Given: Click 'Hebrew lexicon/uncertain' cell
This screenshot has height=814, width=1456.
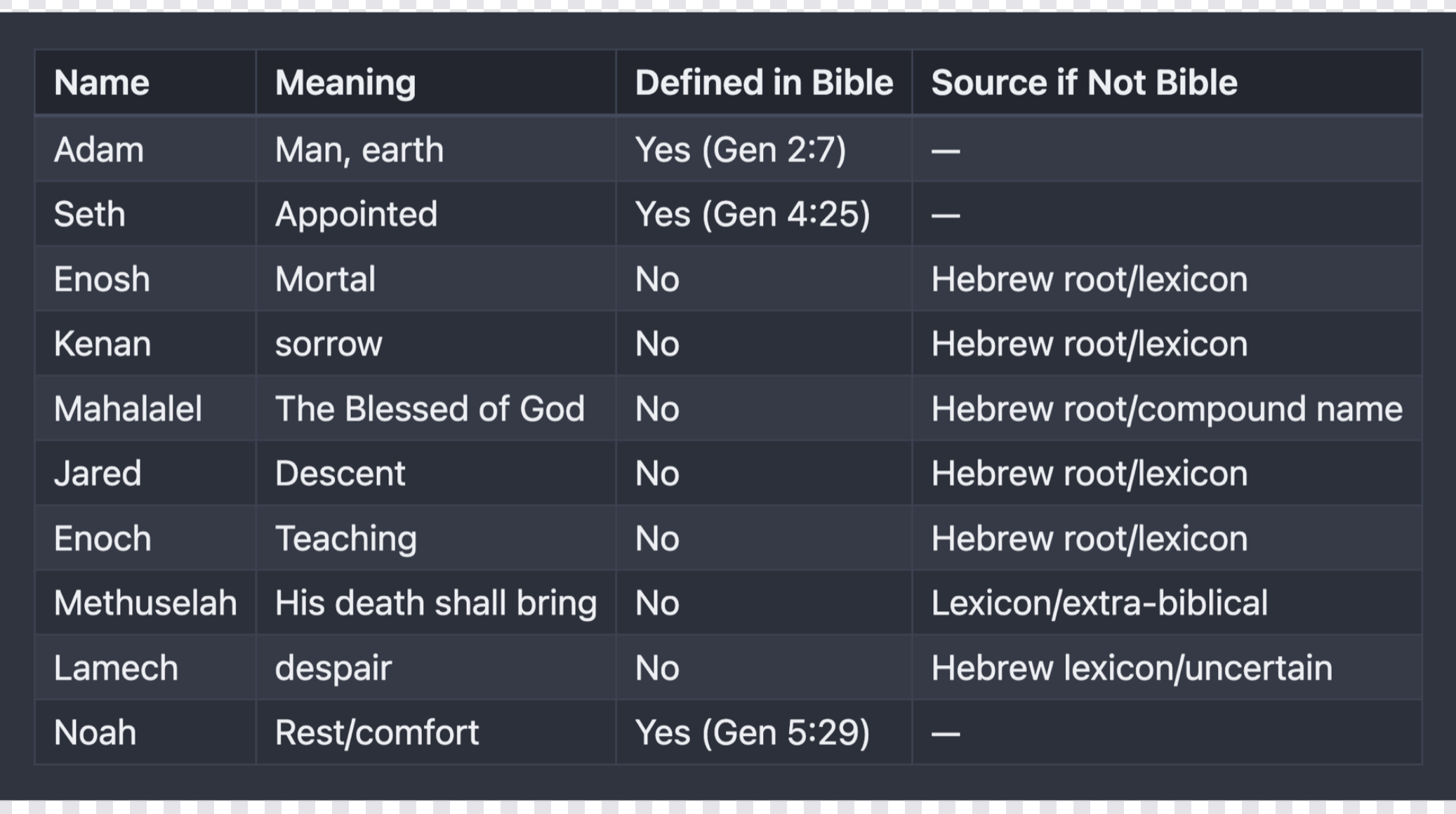Looking at the screenshot, I should [1132, 668].
